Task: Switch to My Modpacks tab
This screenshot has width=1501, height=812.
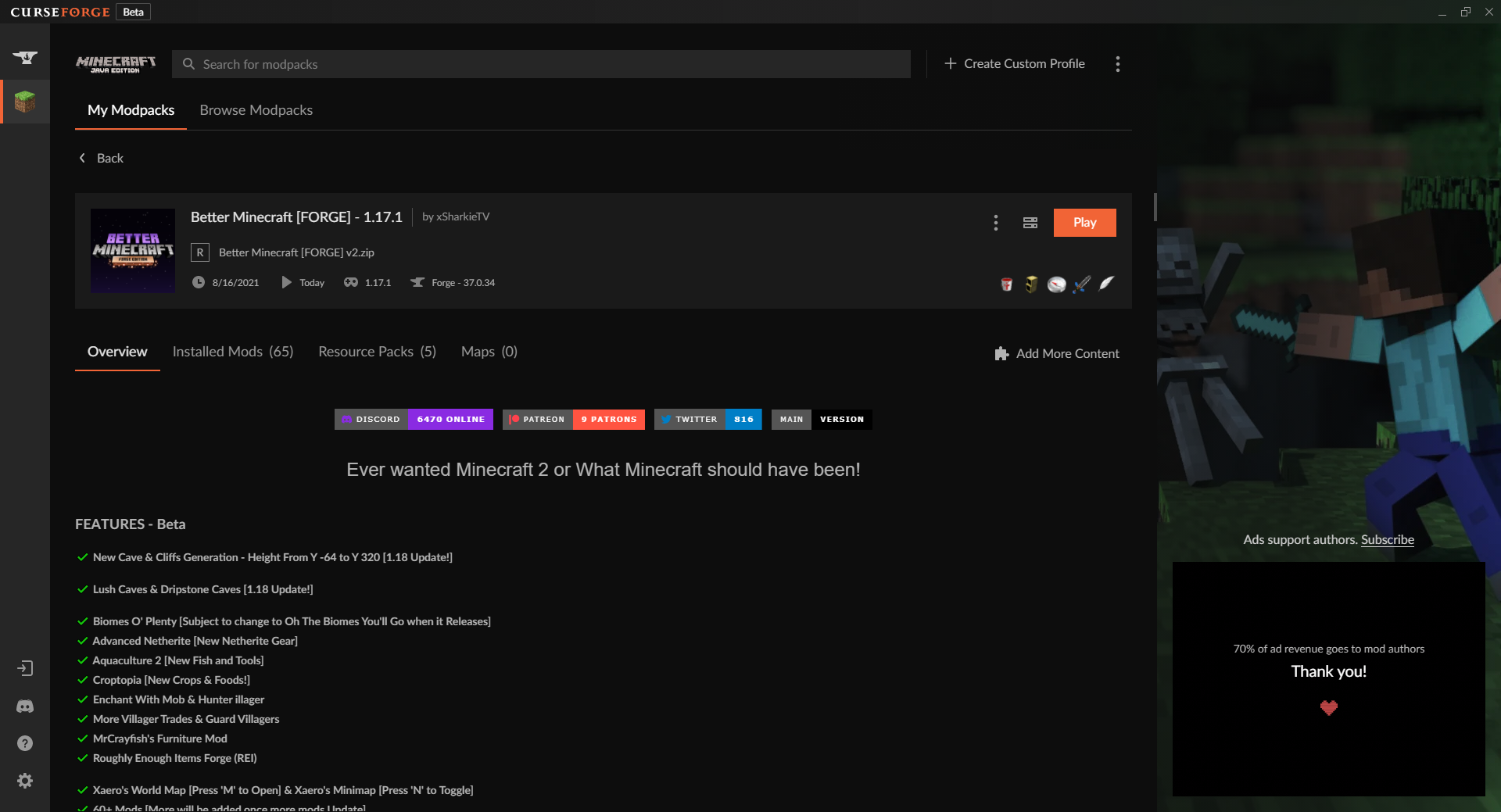Action: [131, 110]
